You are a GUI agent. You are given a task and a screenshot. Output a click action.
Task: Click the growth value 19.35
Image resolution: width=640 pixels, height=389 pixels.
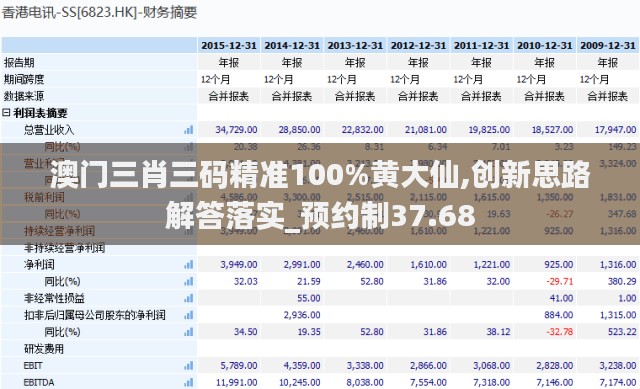click(x=309, y=332)
